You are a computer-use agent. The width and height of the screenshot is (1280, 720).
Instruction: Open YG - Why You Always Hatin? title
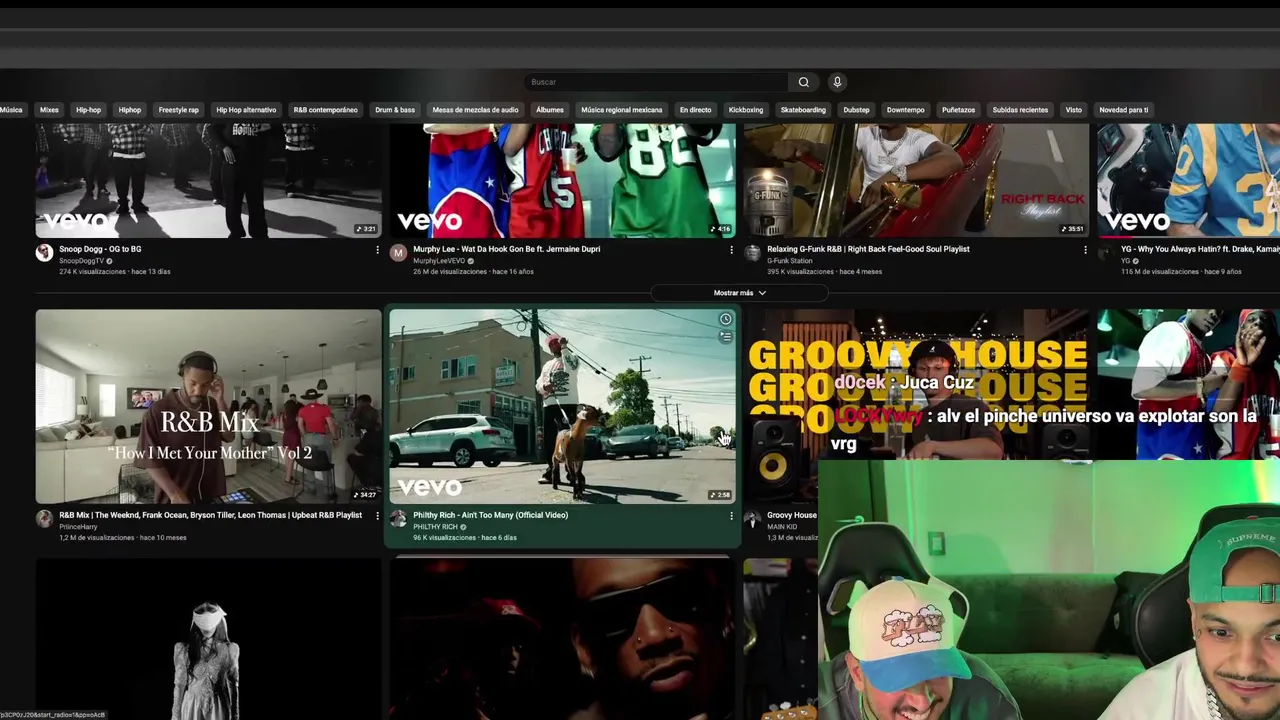coord(1200,249)
